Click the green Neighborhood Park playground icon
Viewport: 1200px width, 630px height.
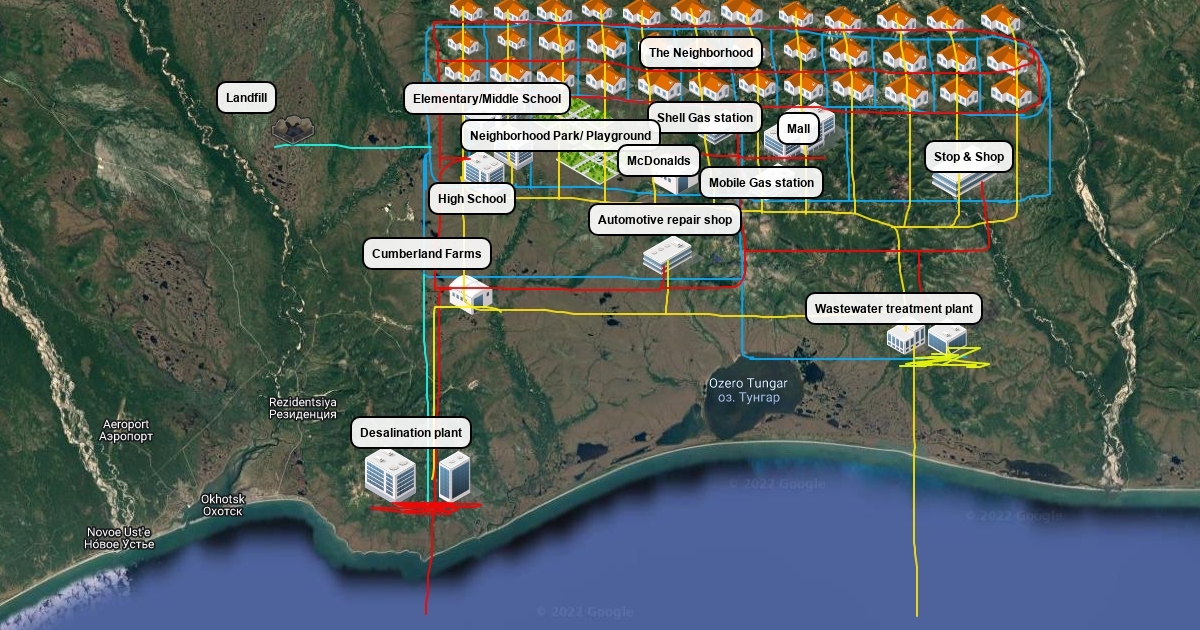pyautogui.click(x=586, y=164)
